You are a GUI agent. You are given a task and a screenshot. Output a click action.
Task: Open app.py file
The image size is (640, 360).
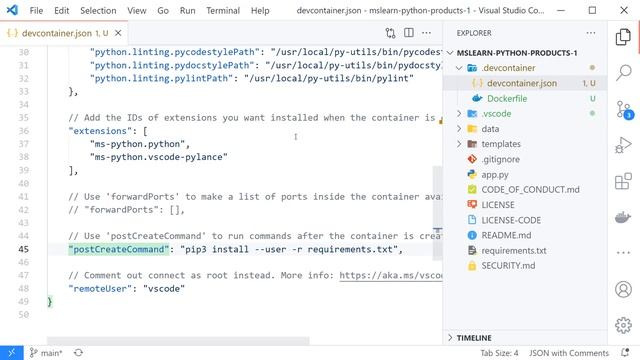(x=495, y=175)
